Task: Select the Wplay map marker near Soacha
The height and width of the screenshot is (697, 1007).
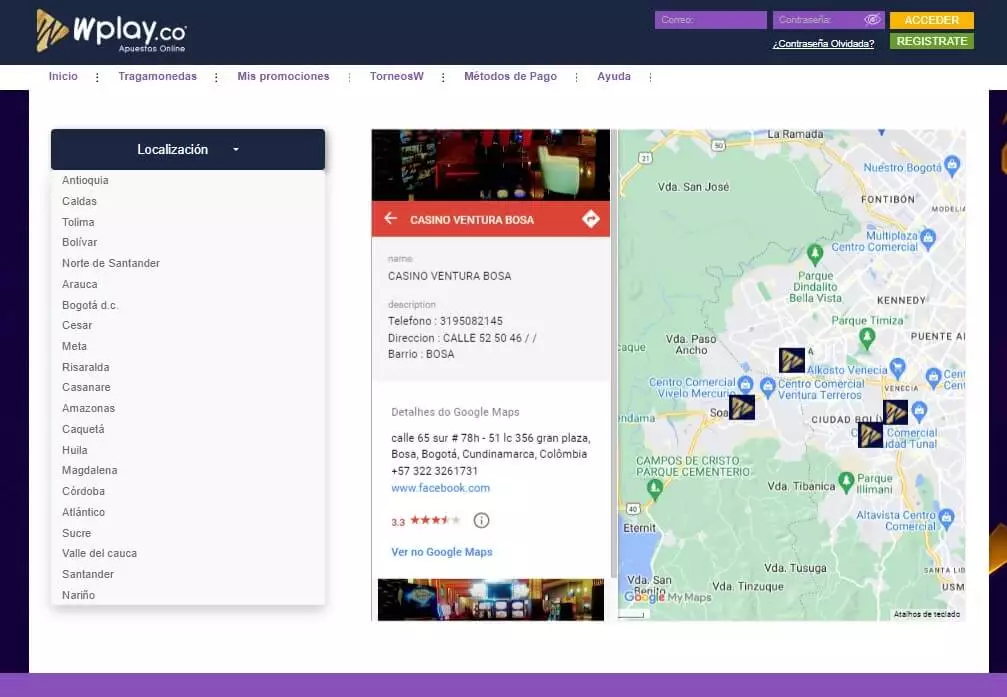Action: click(741, 407)
